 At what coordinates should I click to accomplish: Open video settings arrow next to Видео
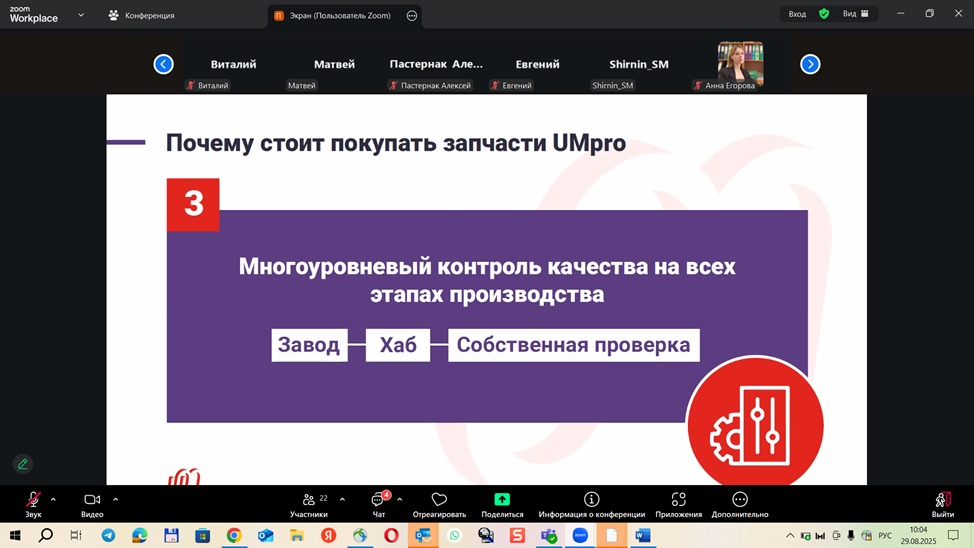115,499
